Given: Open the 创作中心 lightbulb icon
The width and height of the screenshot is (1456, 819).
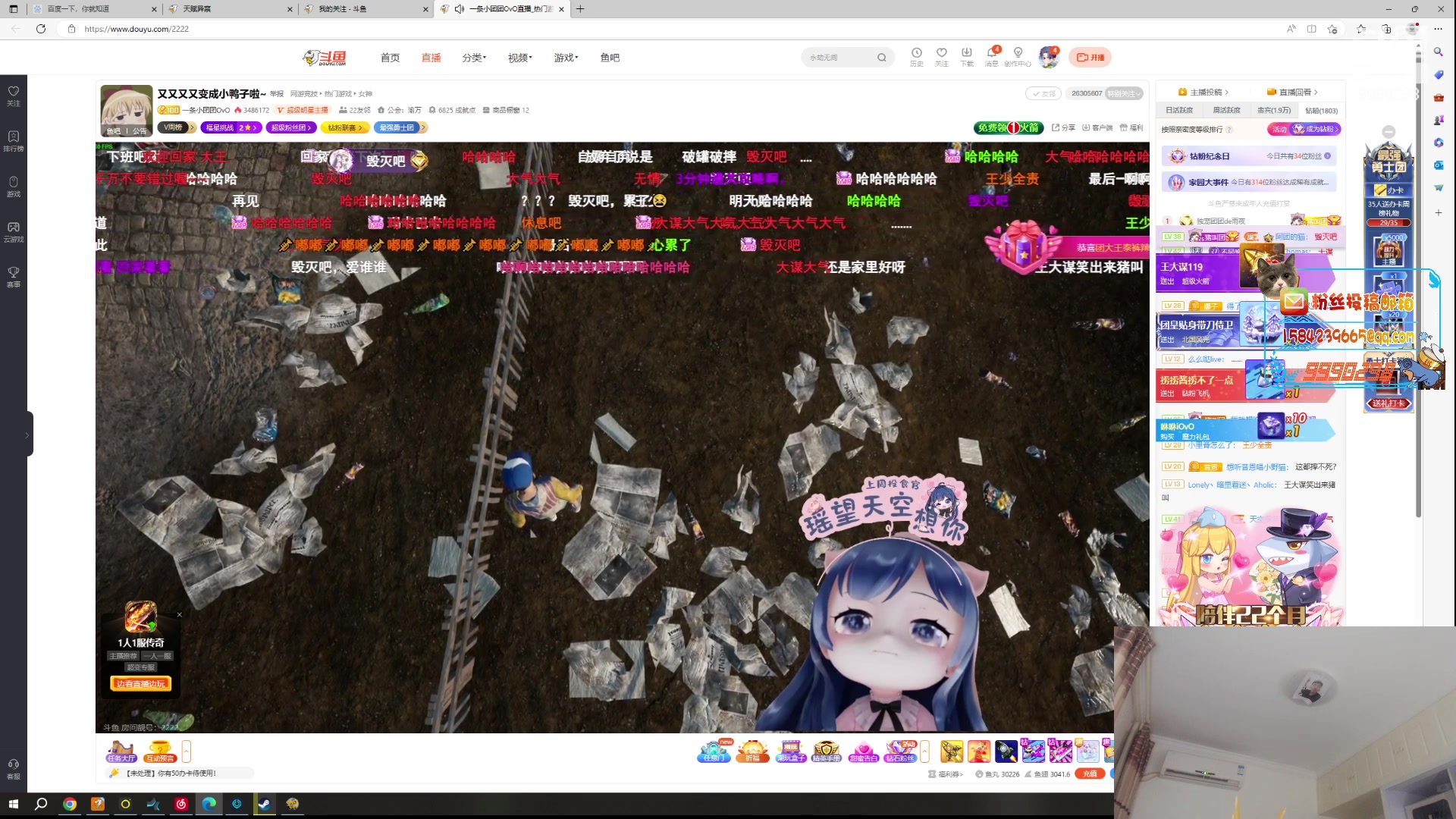Looking at the screenshot, I should pyautogui.click(x=1018, y=57).
